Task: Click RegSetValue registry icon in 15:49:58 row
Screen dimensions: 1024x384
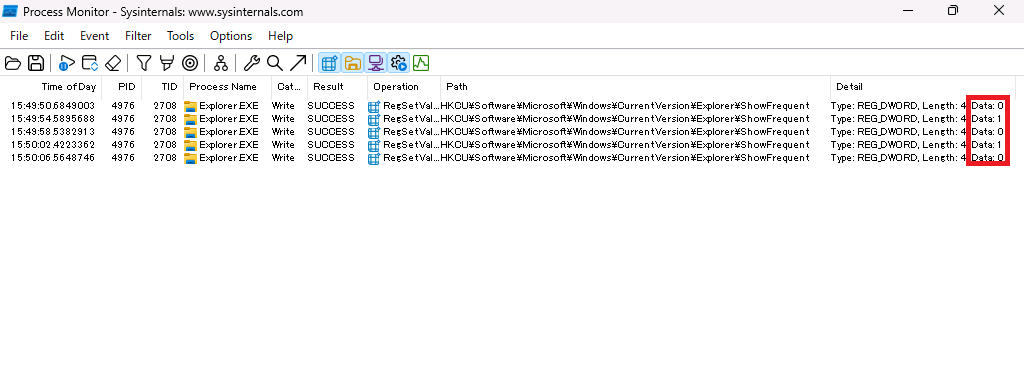Action: (374, 132)
